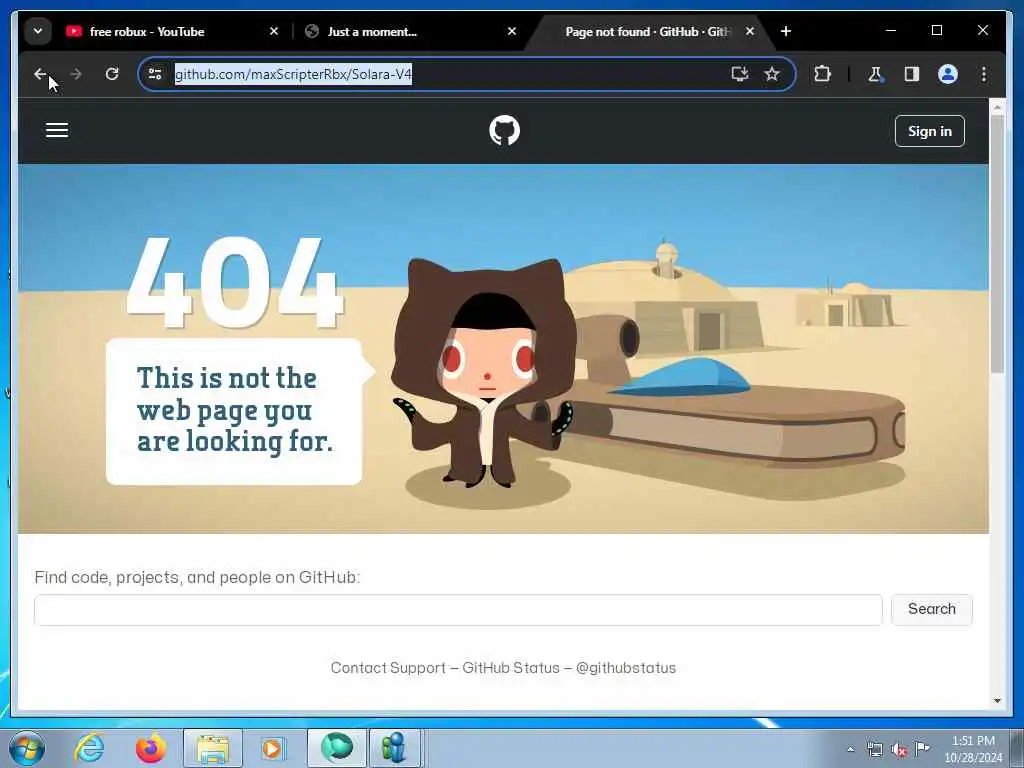Maximize the browser window

coord(936,31)
